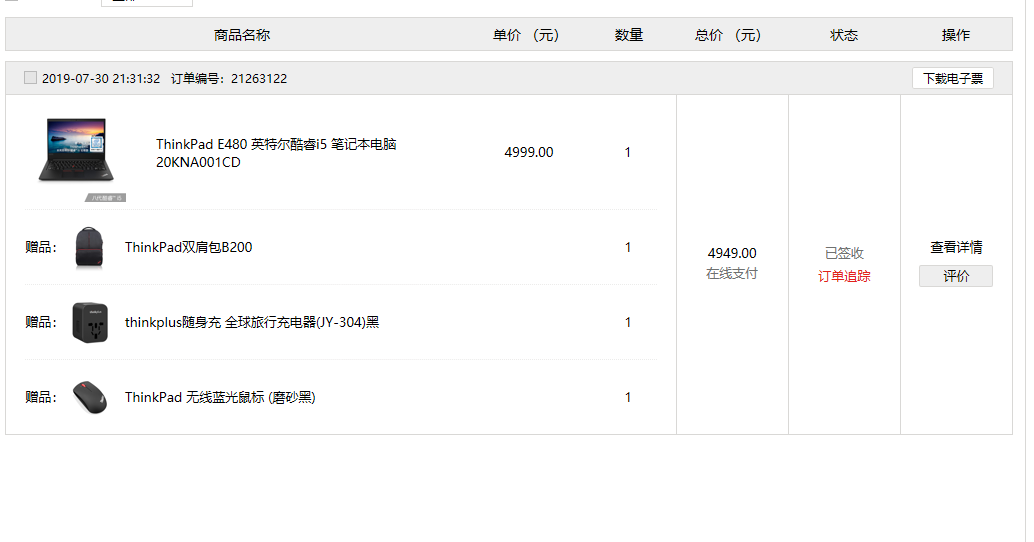Click the 八代酷睿 i5 badge under laptop

pos(106,198)
